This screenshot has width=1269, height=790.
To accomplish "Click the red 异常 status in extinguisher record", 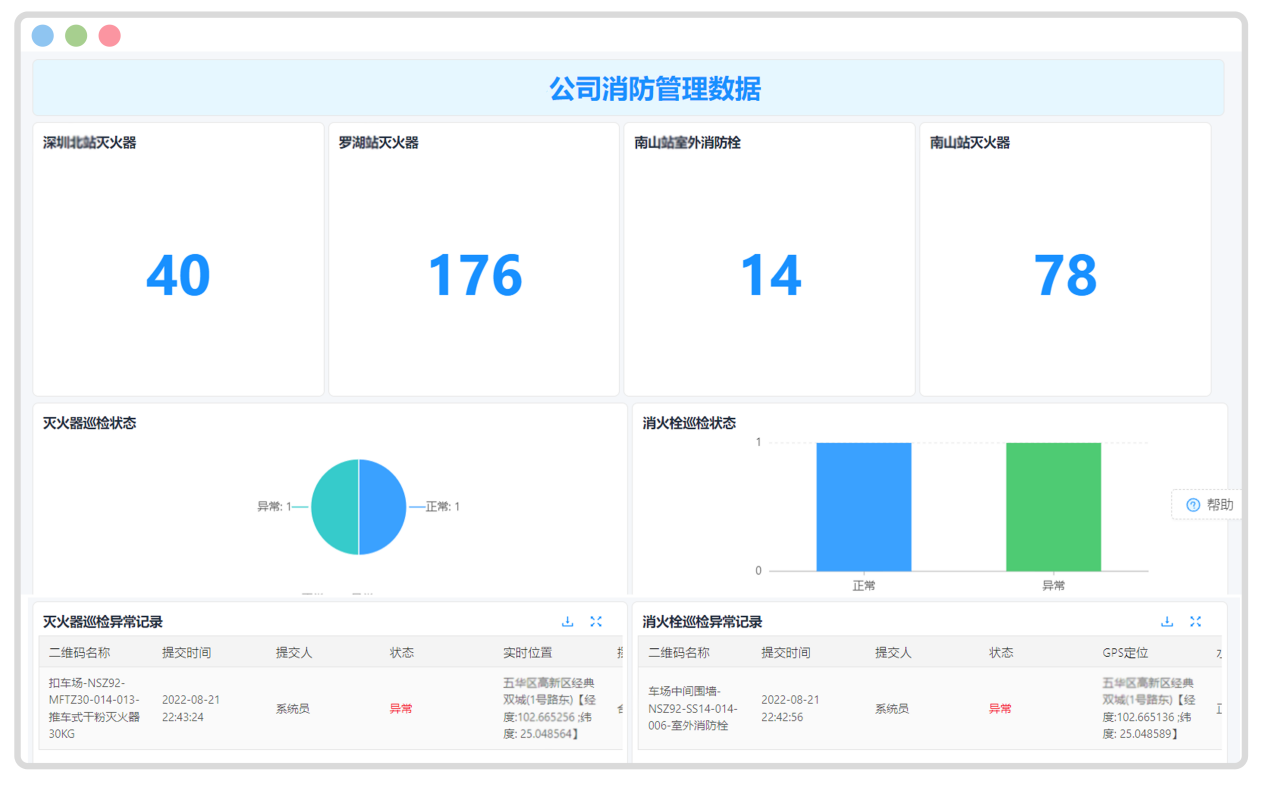I will 399,707.
